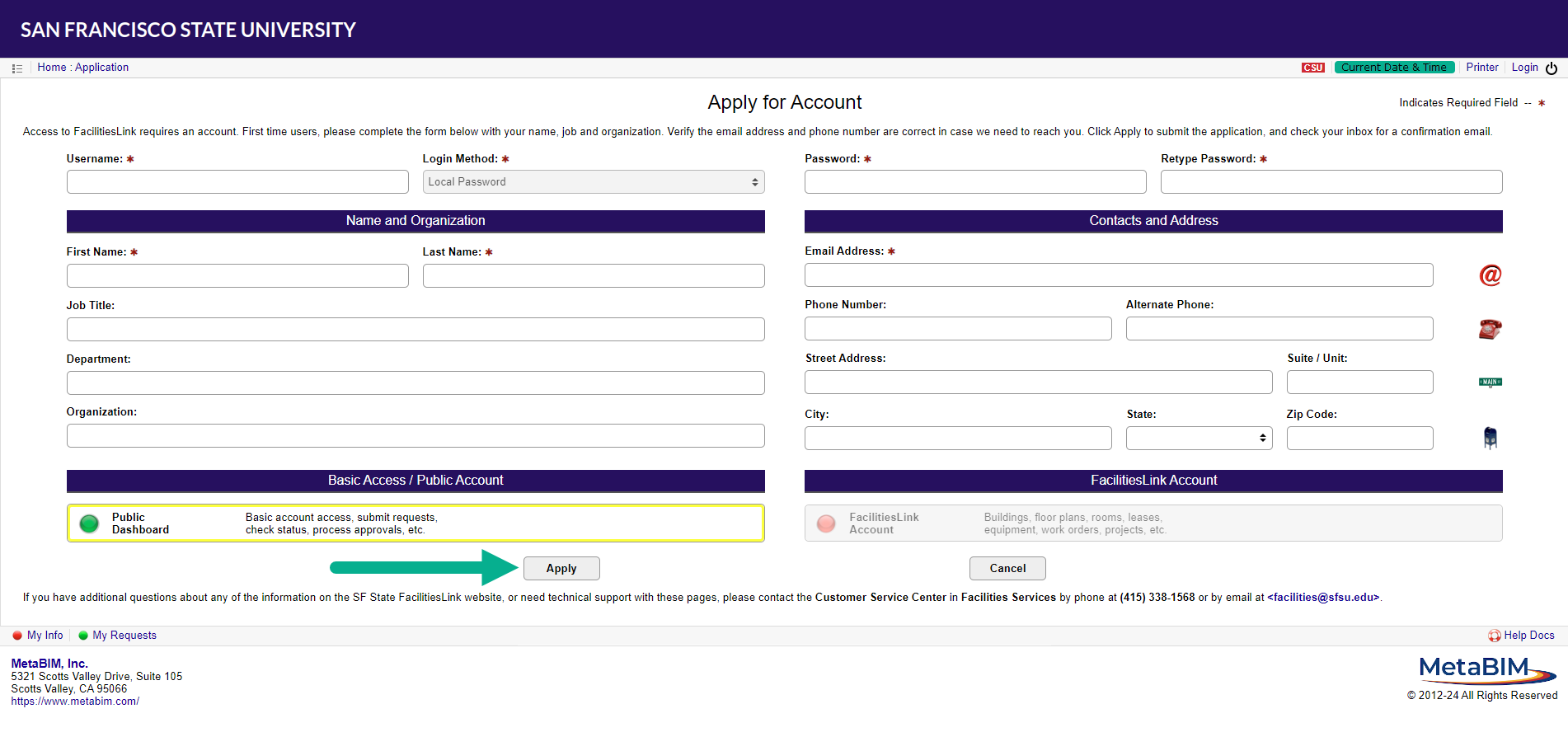Open the My Requests footer link
The height and width of the screenshot is (751, 1568).
point(124,636)
